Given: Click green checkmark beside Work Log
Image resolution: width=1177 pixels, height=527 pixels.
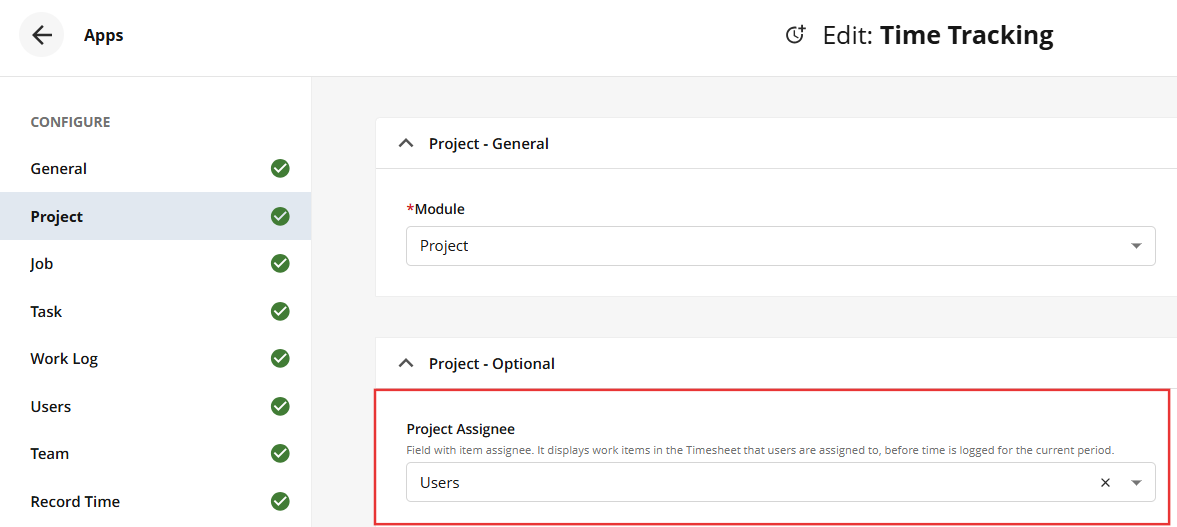Looking at the screenshot, I should point(280,359).
